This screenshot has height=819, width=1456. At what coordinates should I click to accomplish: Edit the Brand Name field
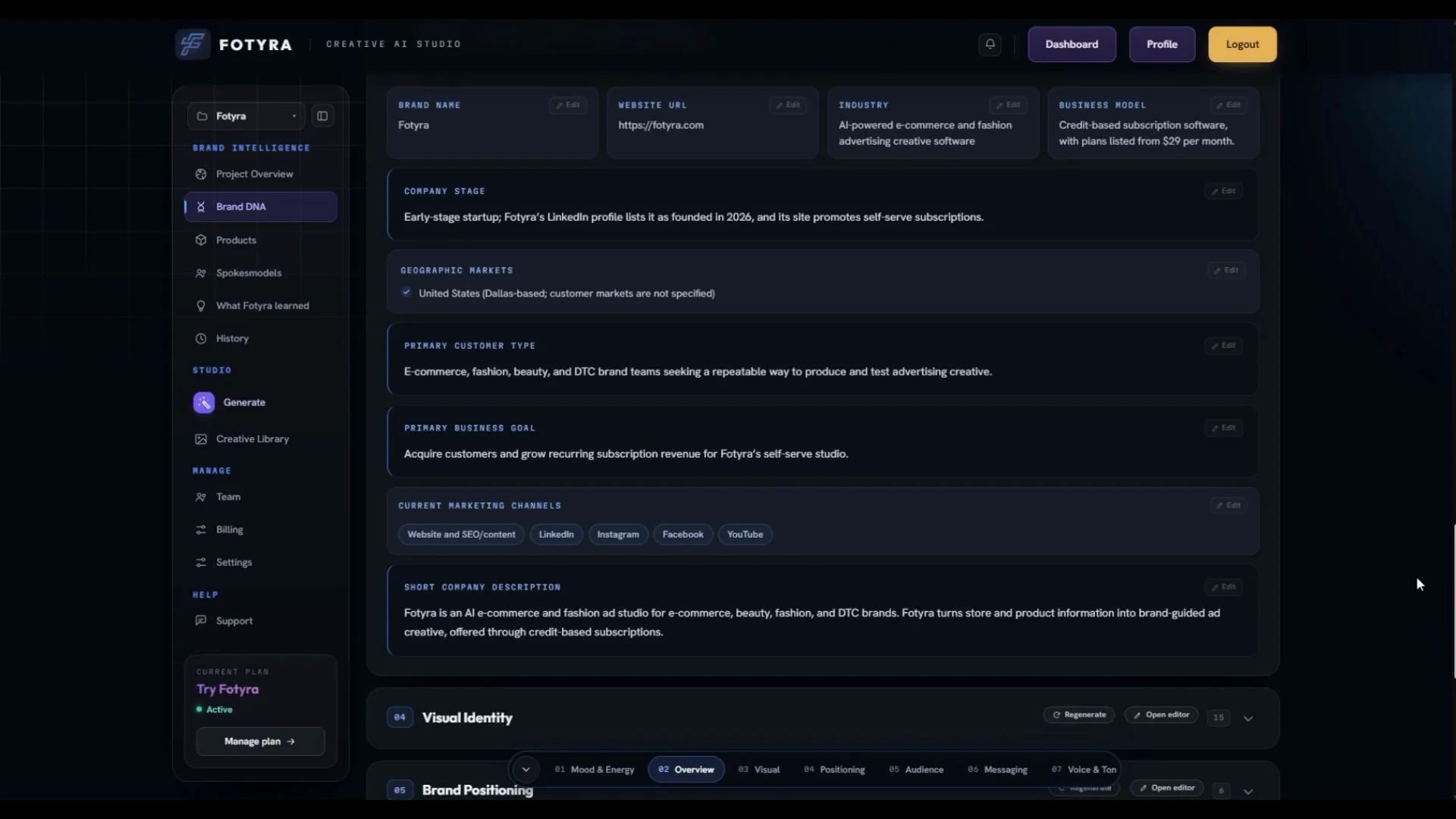click(x=568, y=105)
